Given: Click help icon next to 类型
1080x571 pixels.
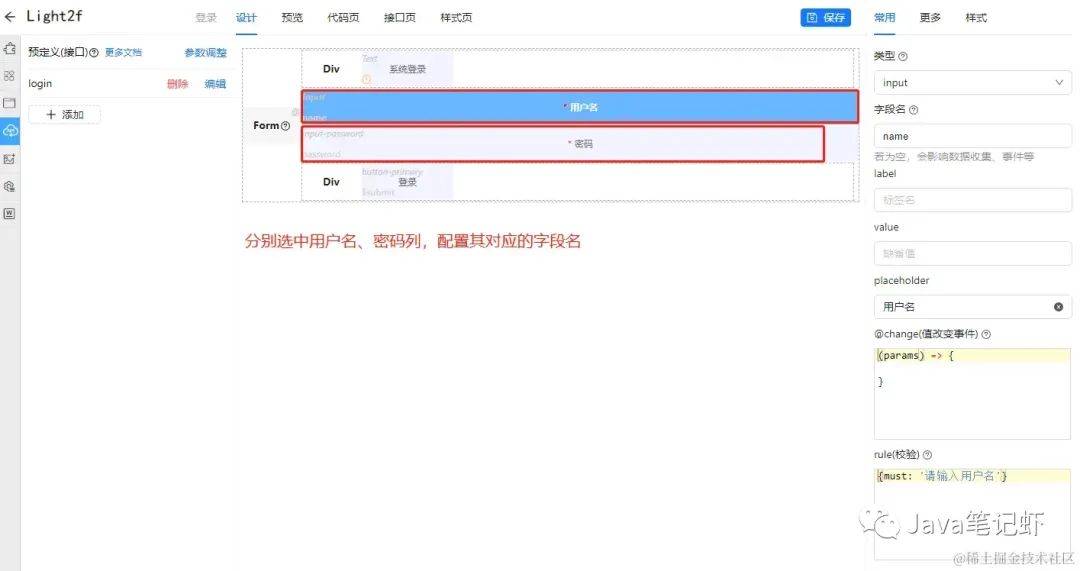Looking at the screenshot, I should point(903,56).
